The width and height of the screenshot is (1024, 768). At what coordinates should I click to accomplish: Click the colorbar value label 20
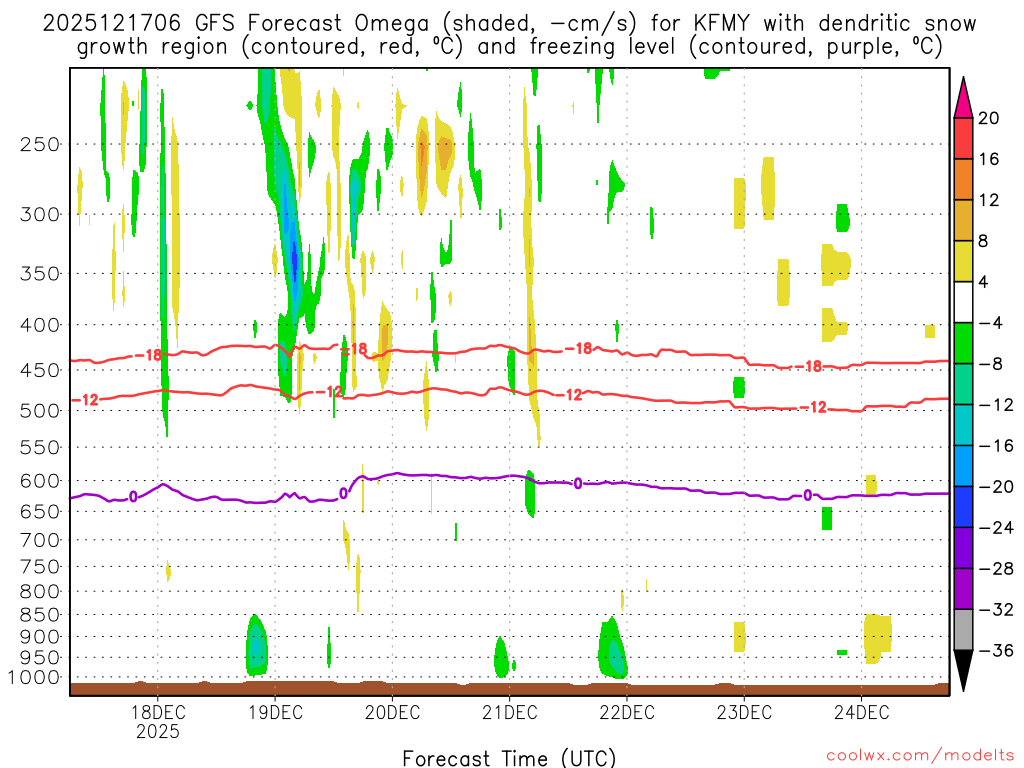point(989,118)
